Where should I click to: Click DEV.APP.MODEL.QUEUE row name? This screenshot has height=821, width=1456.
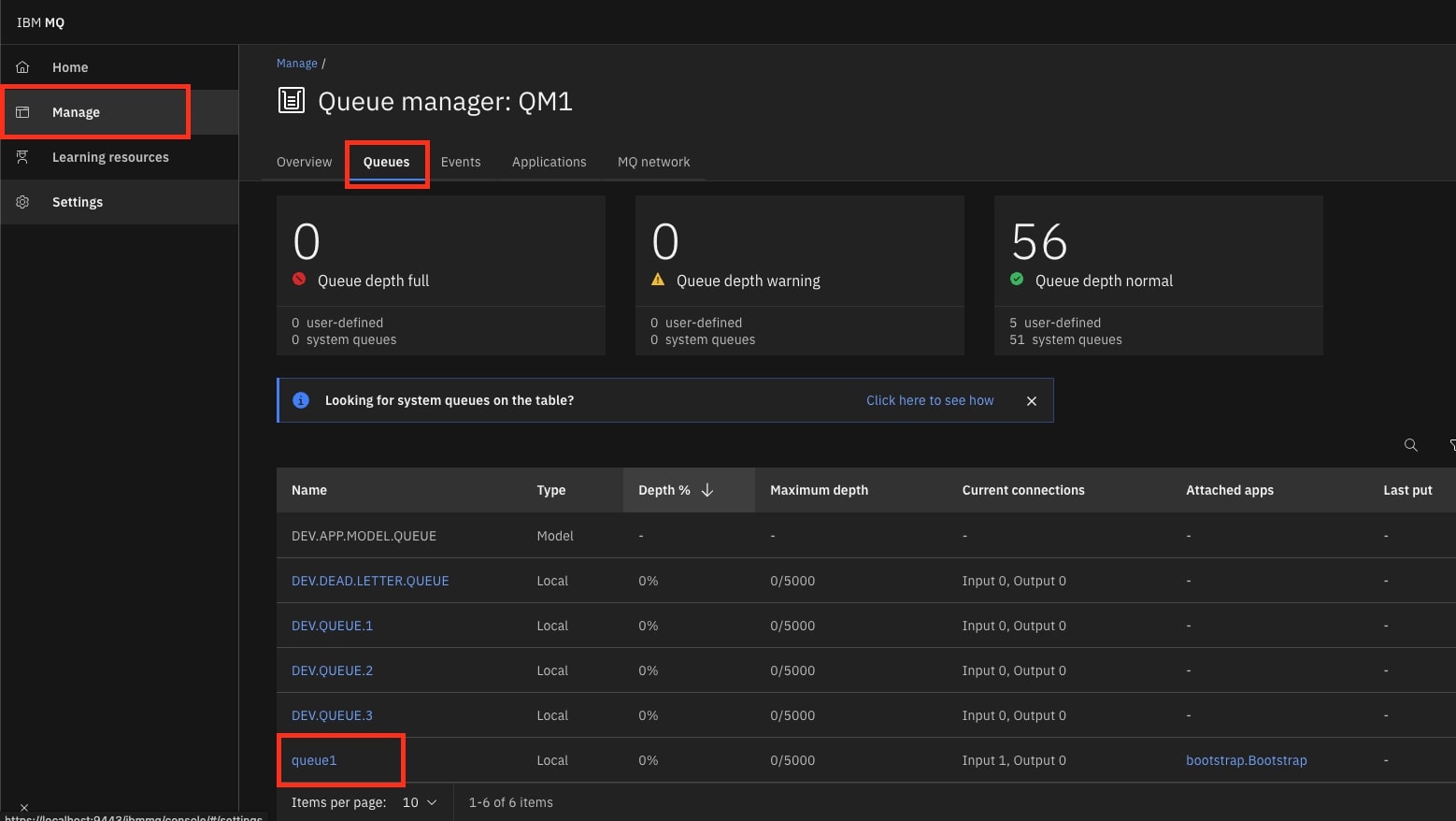[x=364, y=536]
